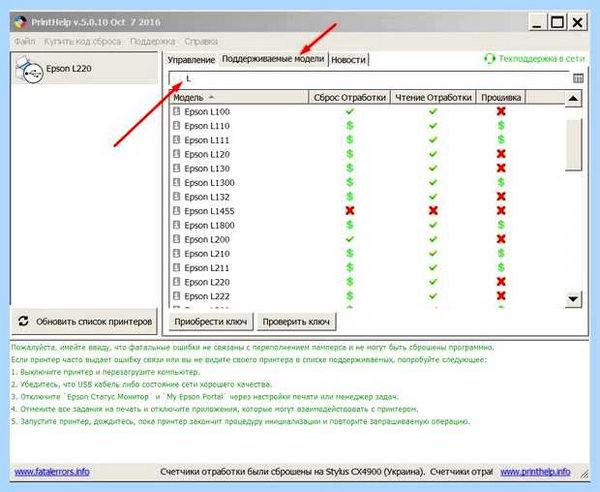The width and height of the screenshot is (600, 492).
Task: Select the Epson L1300 row text
Action: point(209,182)
